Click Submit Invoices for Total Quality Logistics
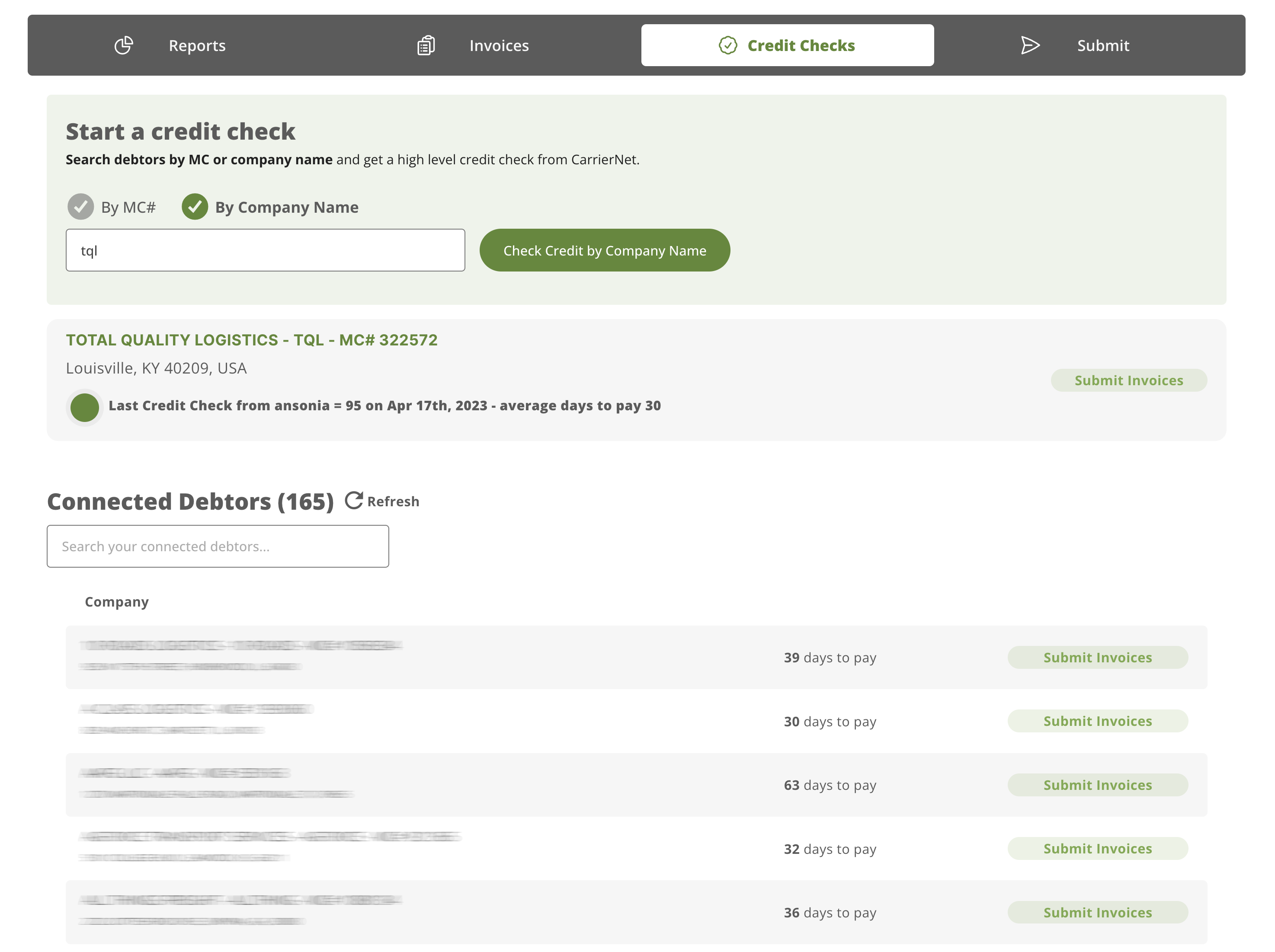The width and height of the screenshot is (1275, 952). 1128,380
